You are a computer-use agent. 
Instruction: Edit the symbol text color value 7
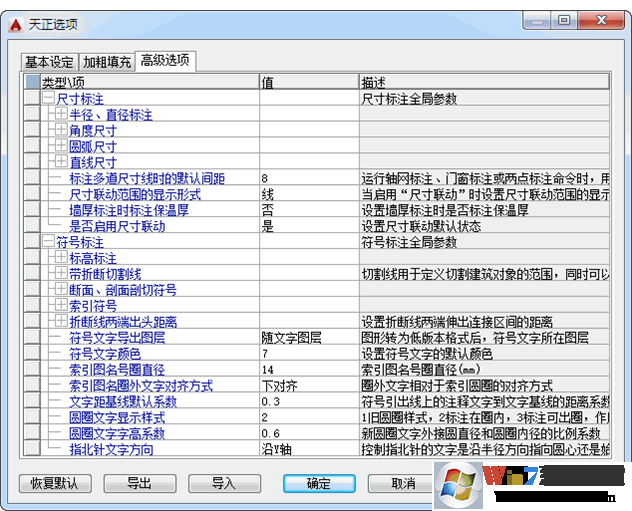(x=309, y=353)
